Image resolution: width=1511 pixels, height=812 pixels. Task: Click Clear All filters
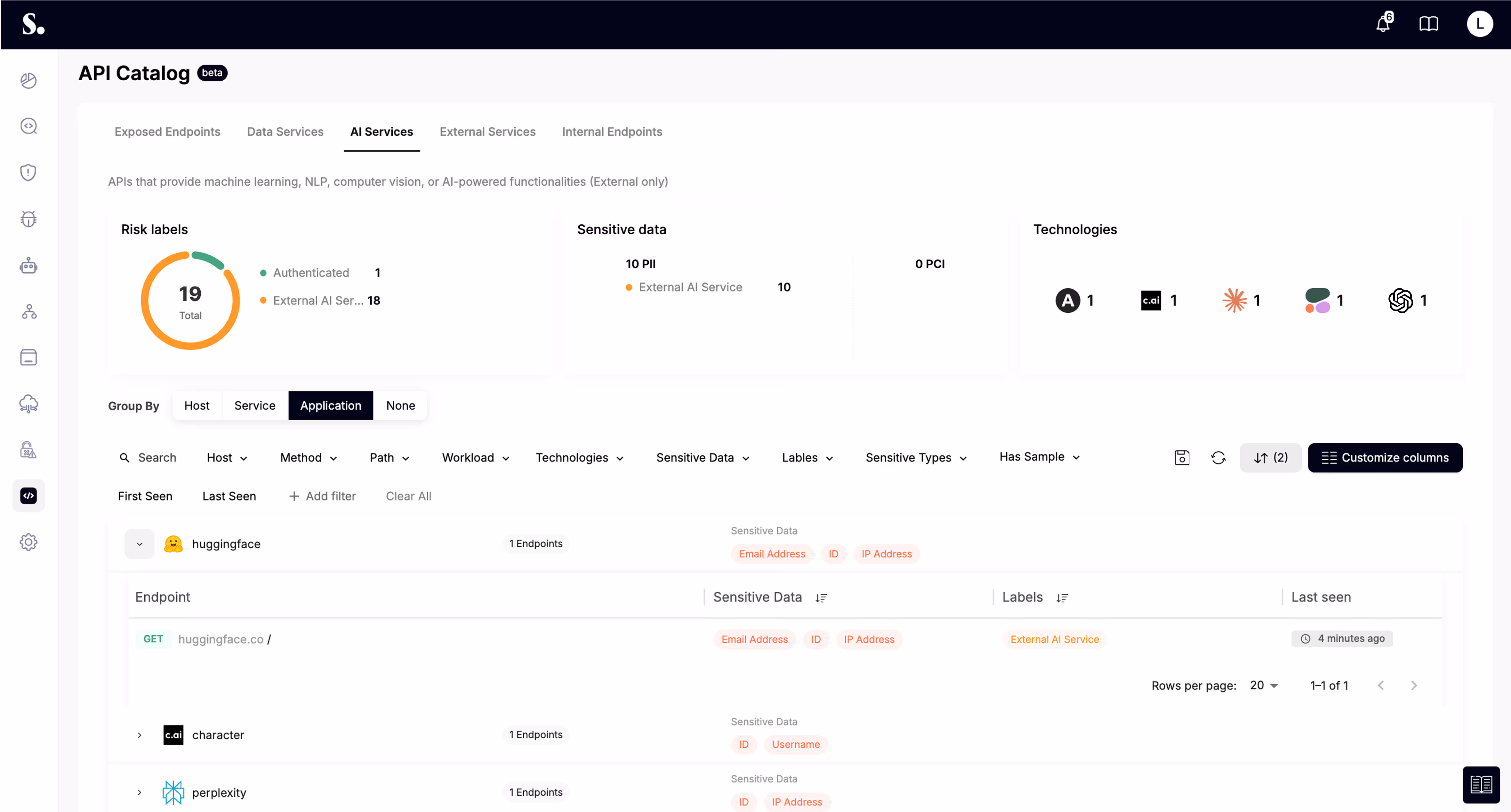click(x=408, y=496)
